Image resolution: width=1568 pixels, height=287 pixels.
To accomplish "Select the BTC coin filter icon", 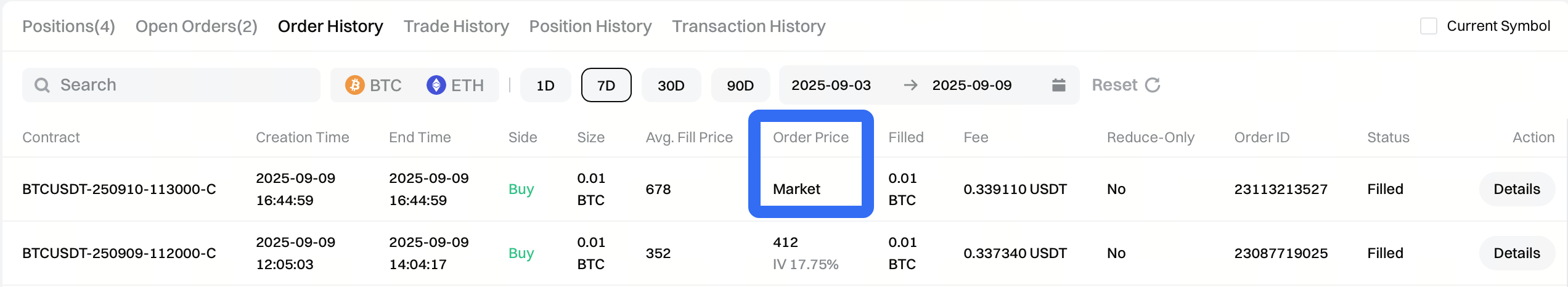I will 354,85.
